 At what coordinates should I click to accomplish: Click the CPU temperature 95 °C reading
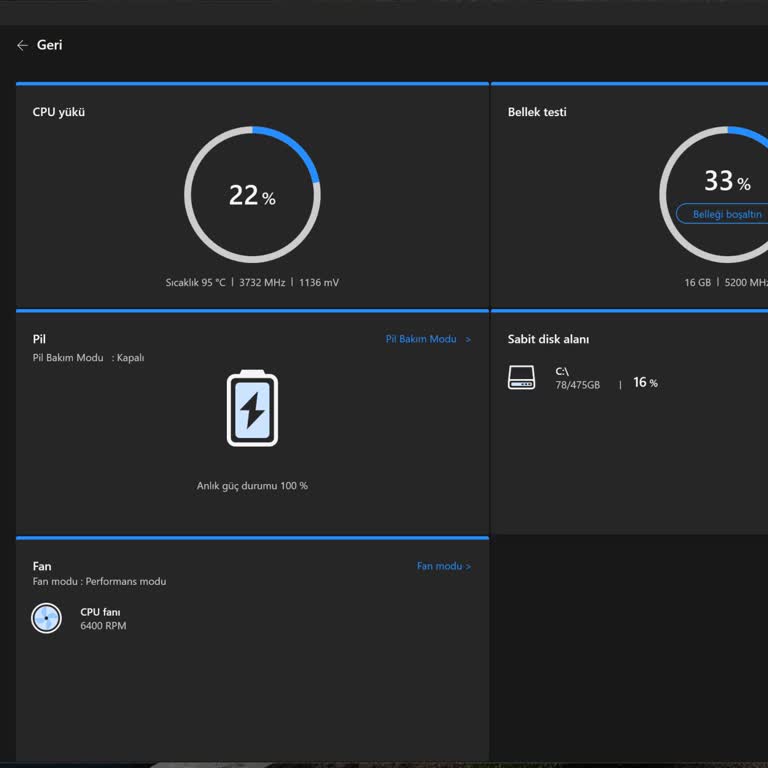[x=195, y=283]
